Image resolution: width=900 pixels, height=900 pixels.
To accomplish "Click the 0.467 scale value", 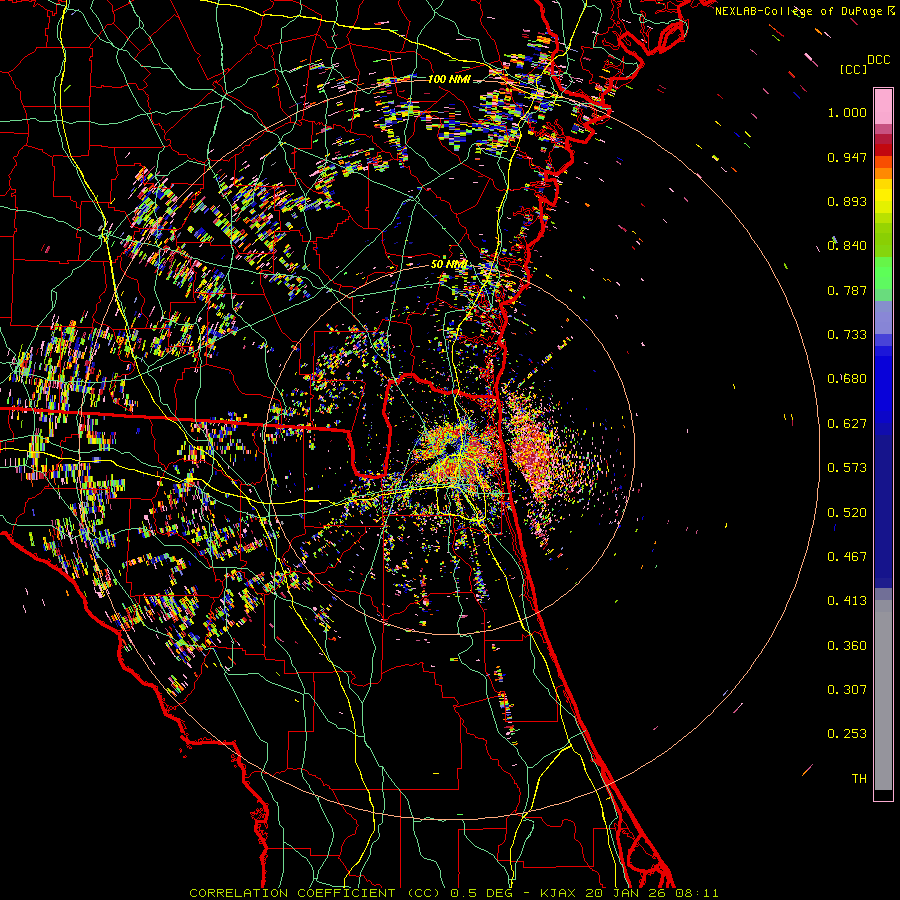I will click(x=847, y=557).
